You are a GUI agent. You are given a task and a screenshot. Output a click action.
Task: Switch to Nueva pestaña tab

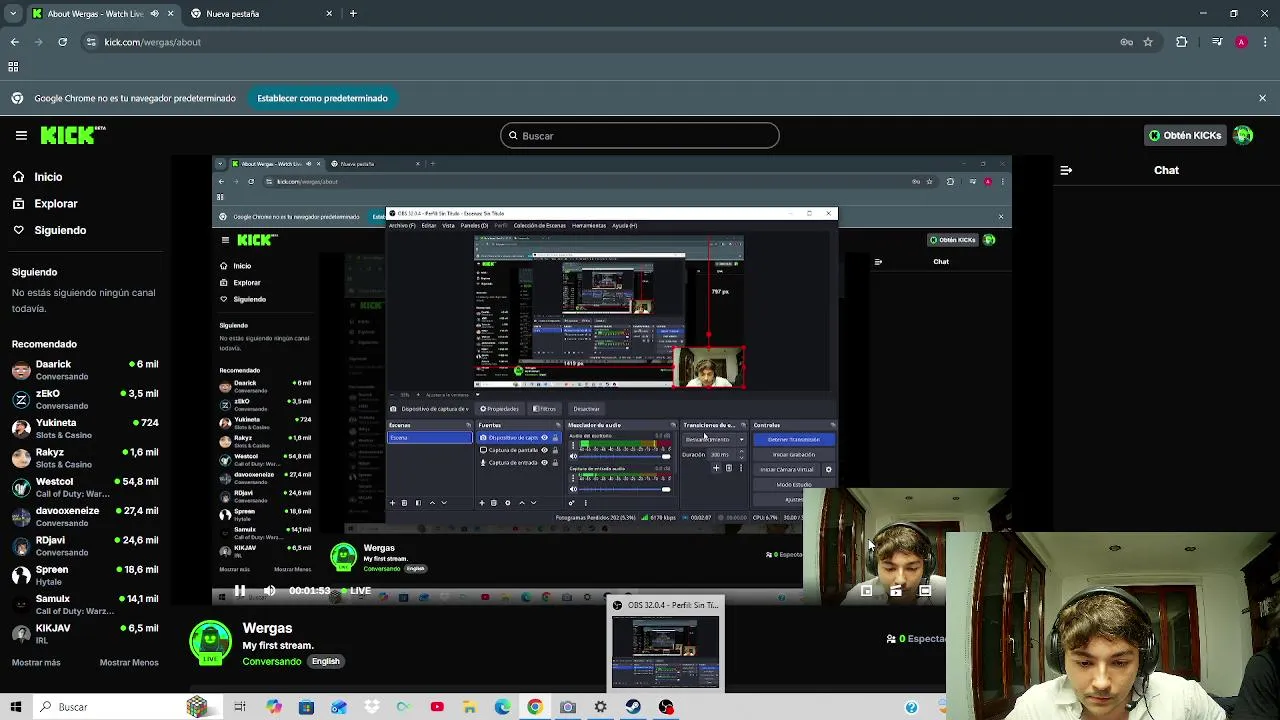pos(260,14)
